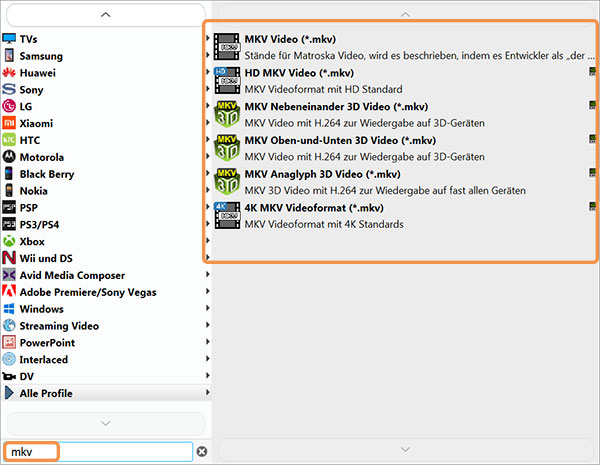The width and height of the screenshot is (600, 465).
Task: Clear the mkv search text
Action: click(x=202, y=452)
